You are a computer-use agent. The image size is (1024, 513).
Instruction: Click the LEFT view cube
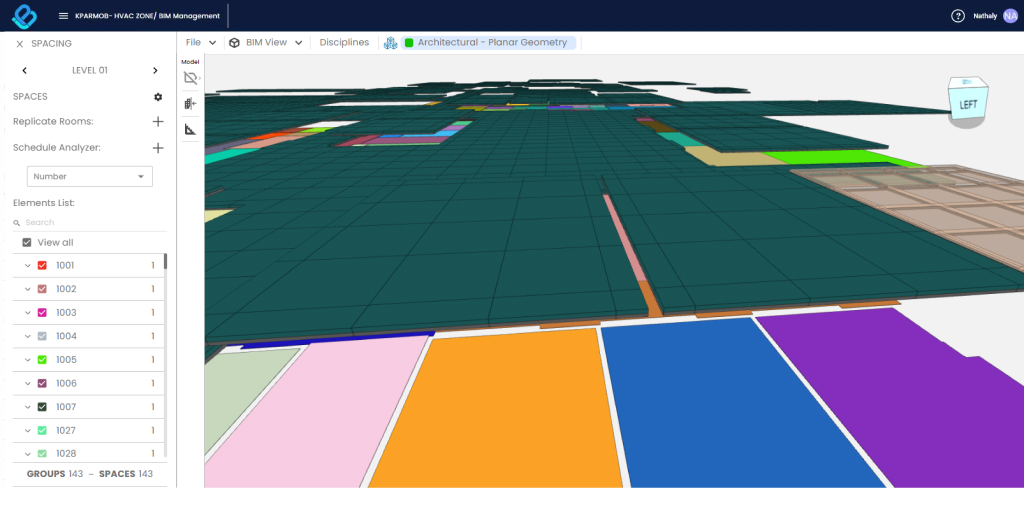[x=969, y=103]
